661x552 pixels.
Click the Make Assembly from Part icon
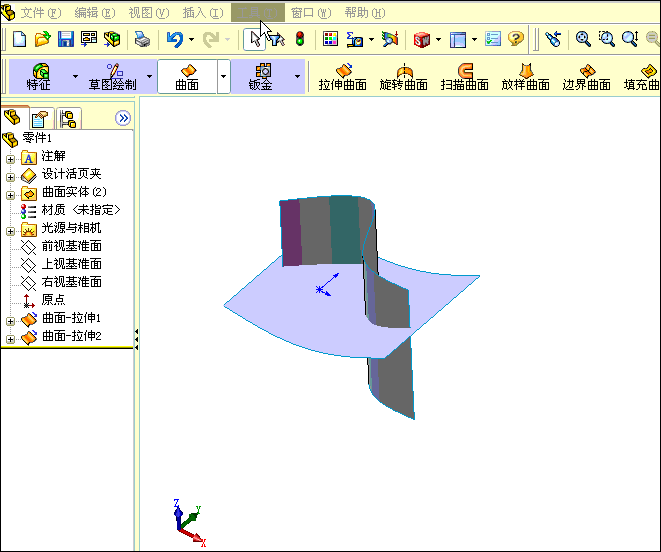(x=112, y=39)
